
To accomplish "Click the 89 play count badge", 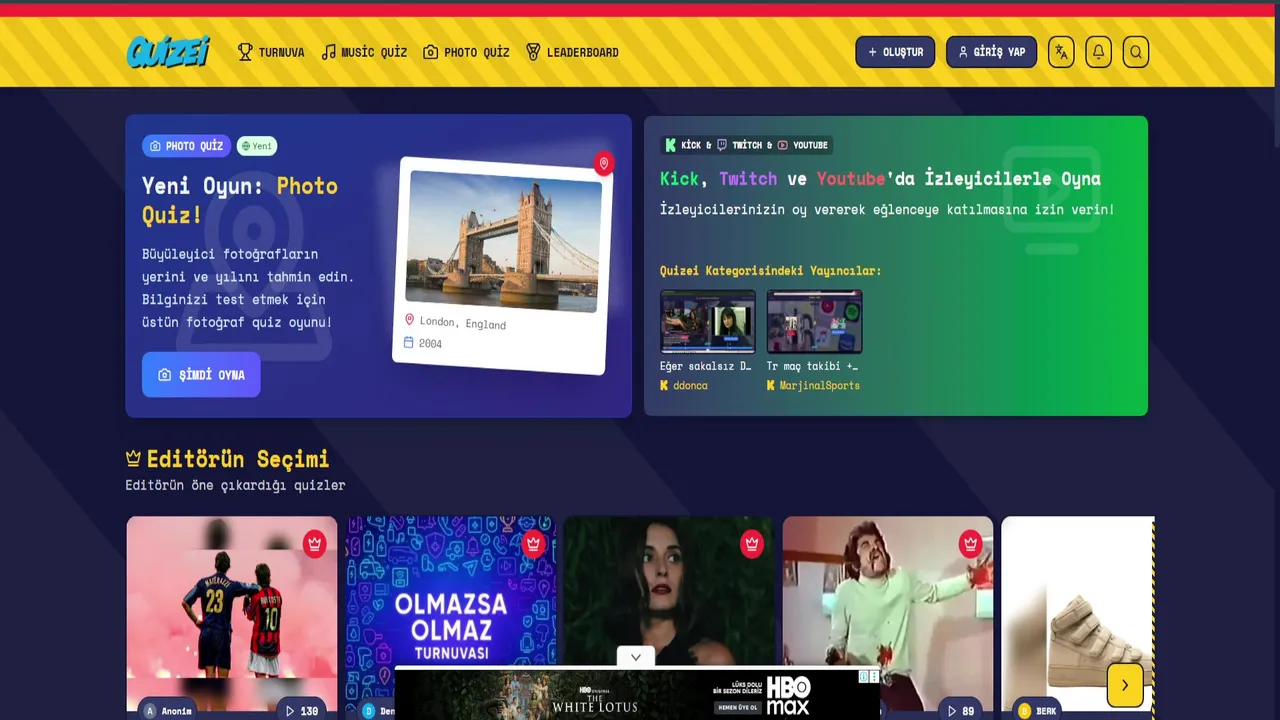I will coord(960,711).
